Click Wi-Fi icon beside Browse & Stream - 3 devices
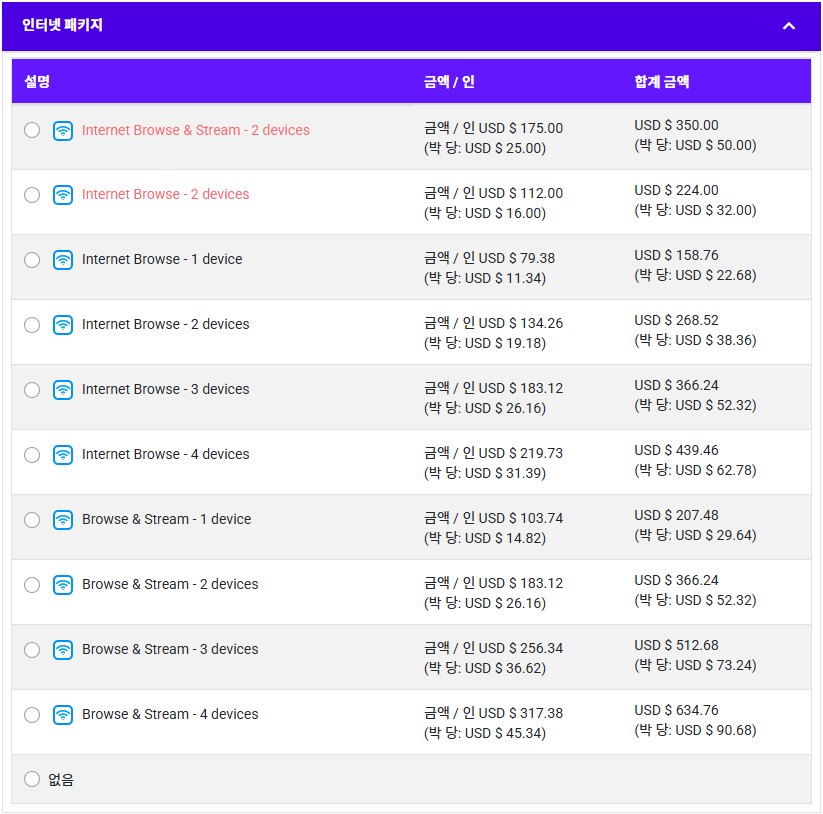This screenshot has width=823, height=814. click(63, 650)
